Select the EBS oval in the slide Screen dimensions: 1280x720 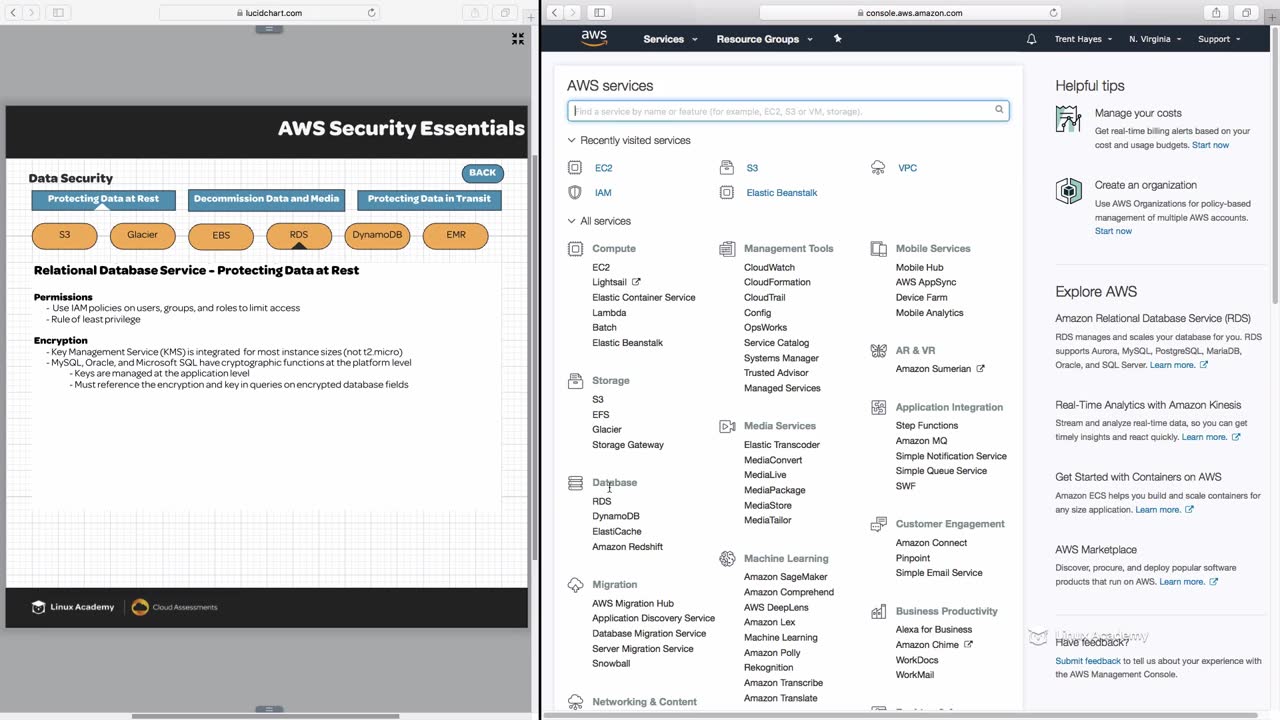(221, 235)
